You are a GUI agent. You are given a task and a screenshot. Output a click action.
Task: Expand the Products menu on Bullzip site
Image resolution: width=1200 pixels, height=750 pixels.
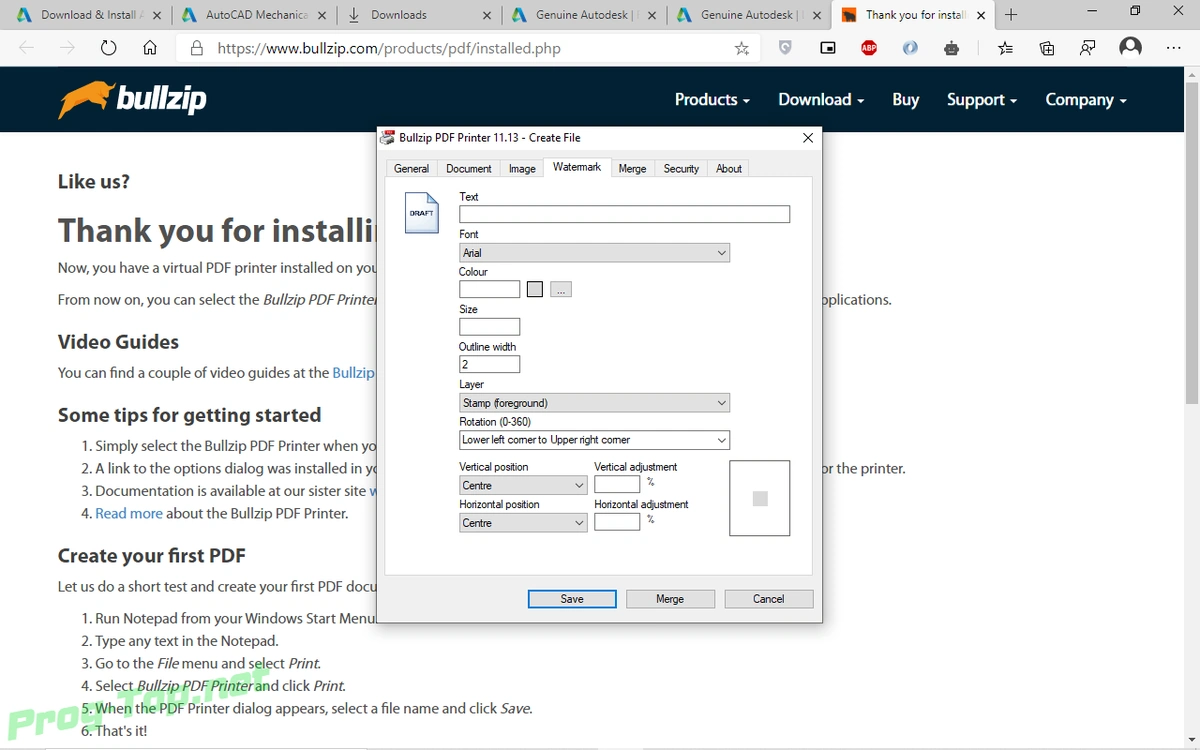712,99
